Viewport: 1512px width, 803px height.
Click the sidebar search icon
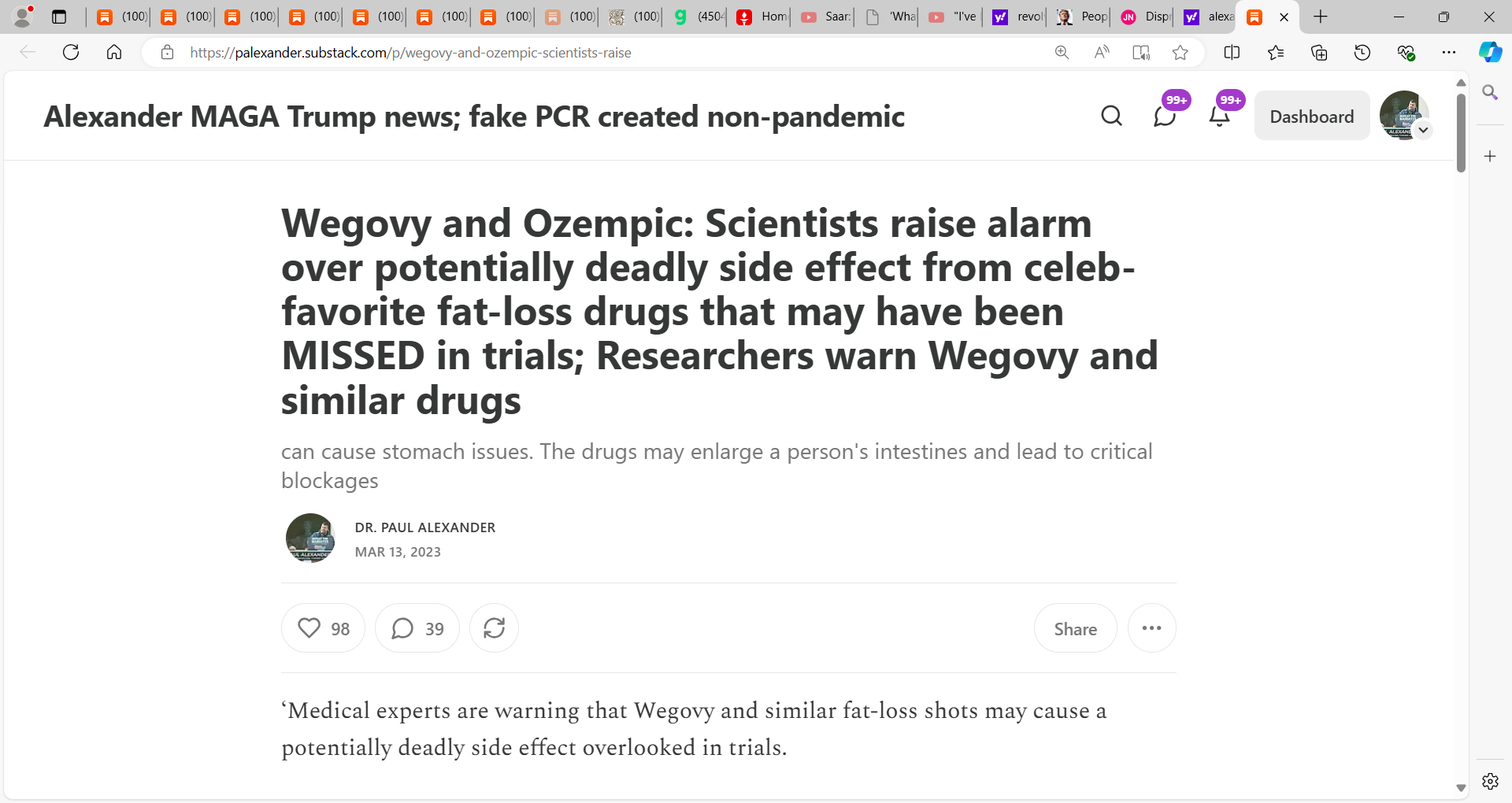(1490, 93)
